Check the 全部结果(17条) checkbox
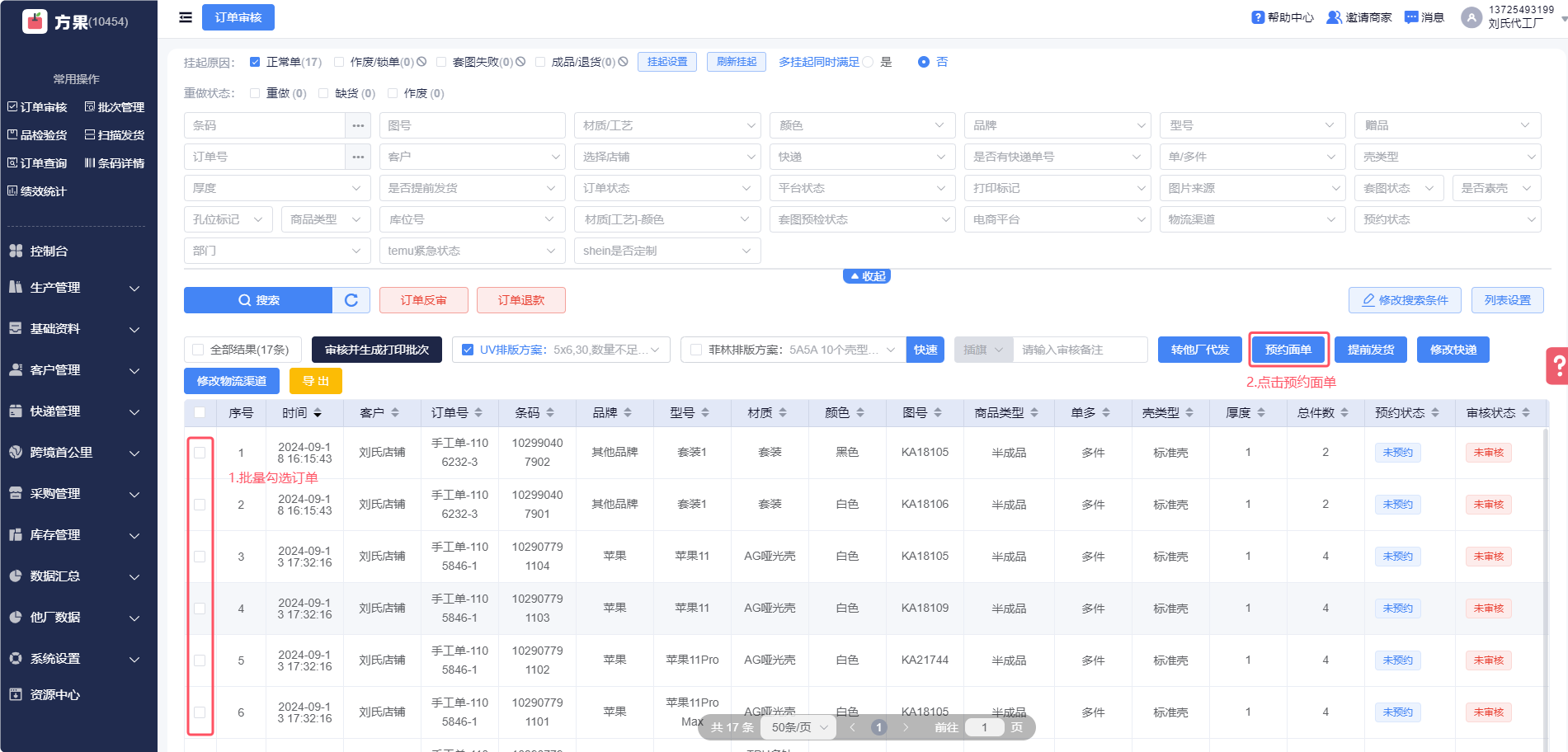The width and height of the screenshot is (1568, 752). 198,350
